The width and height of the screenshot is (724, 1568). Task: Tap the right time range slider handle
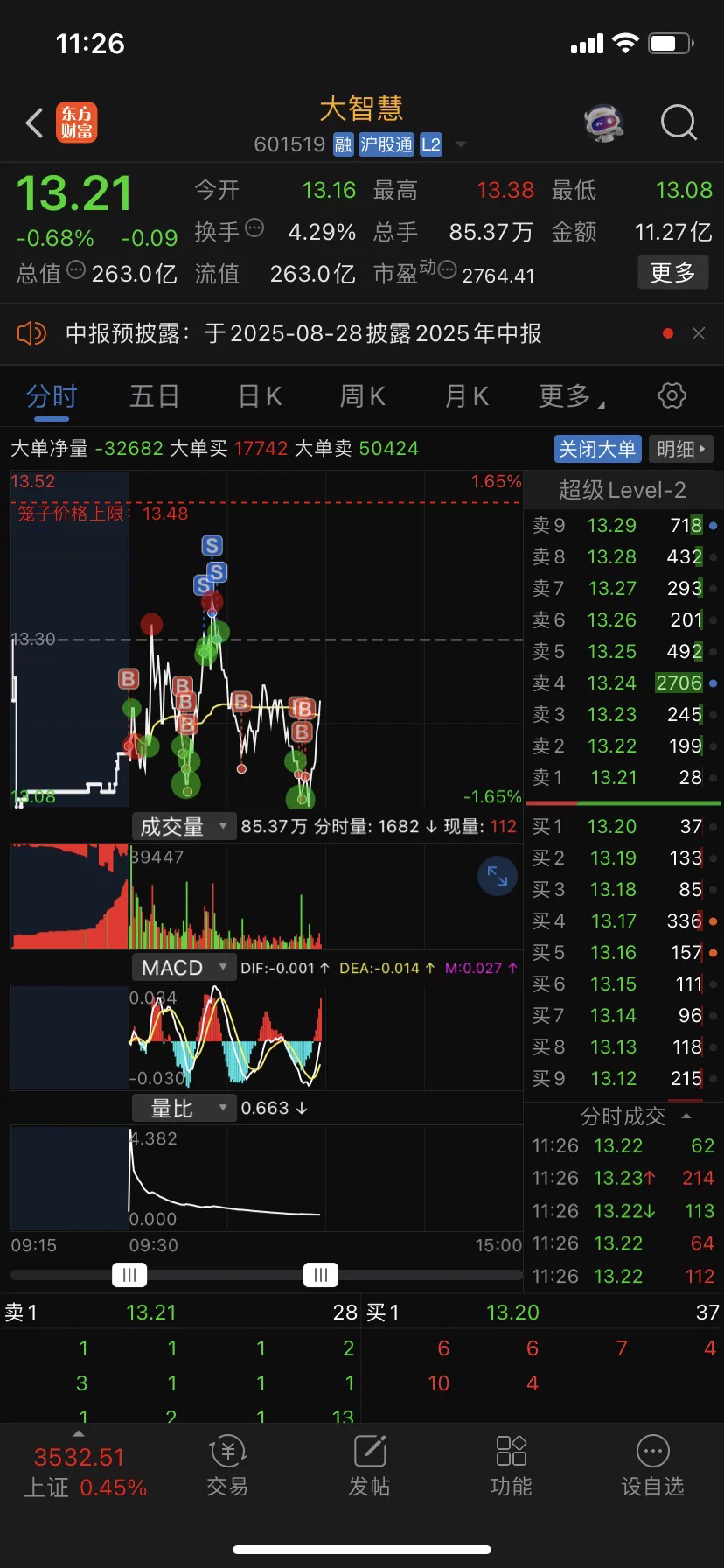[320, 1275]
